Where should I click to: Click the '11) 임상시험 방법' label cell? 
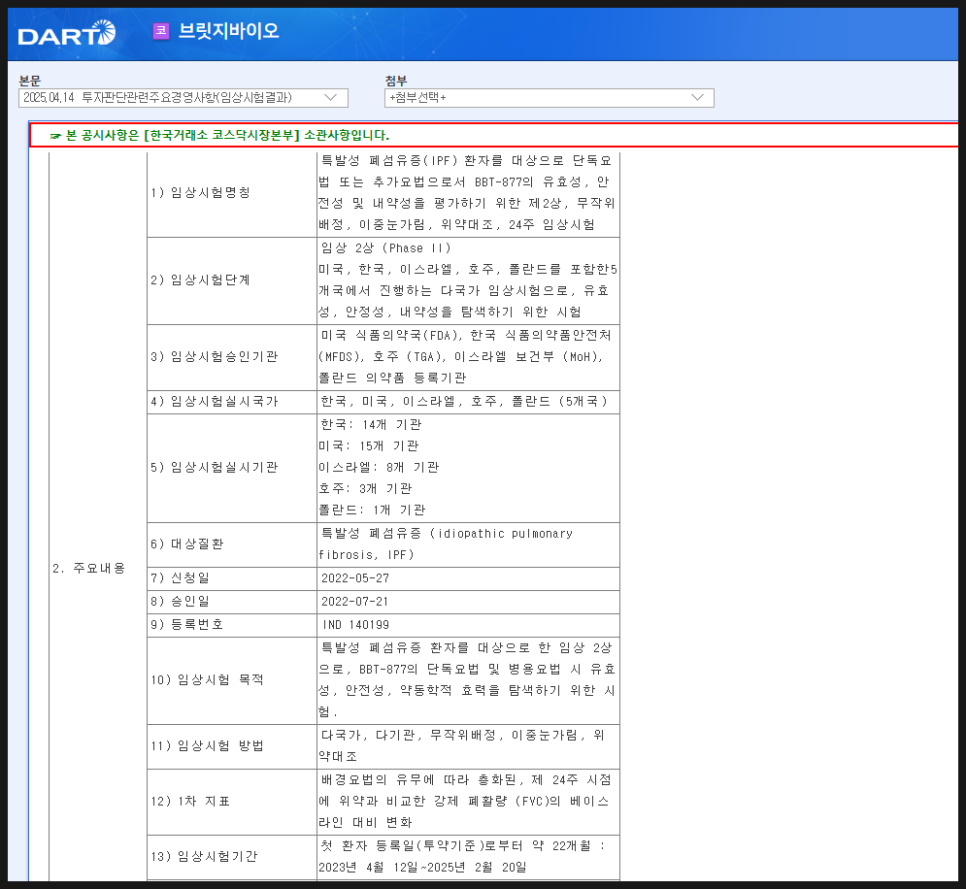232,747
